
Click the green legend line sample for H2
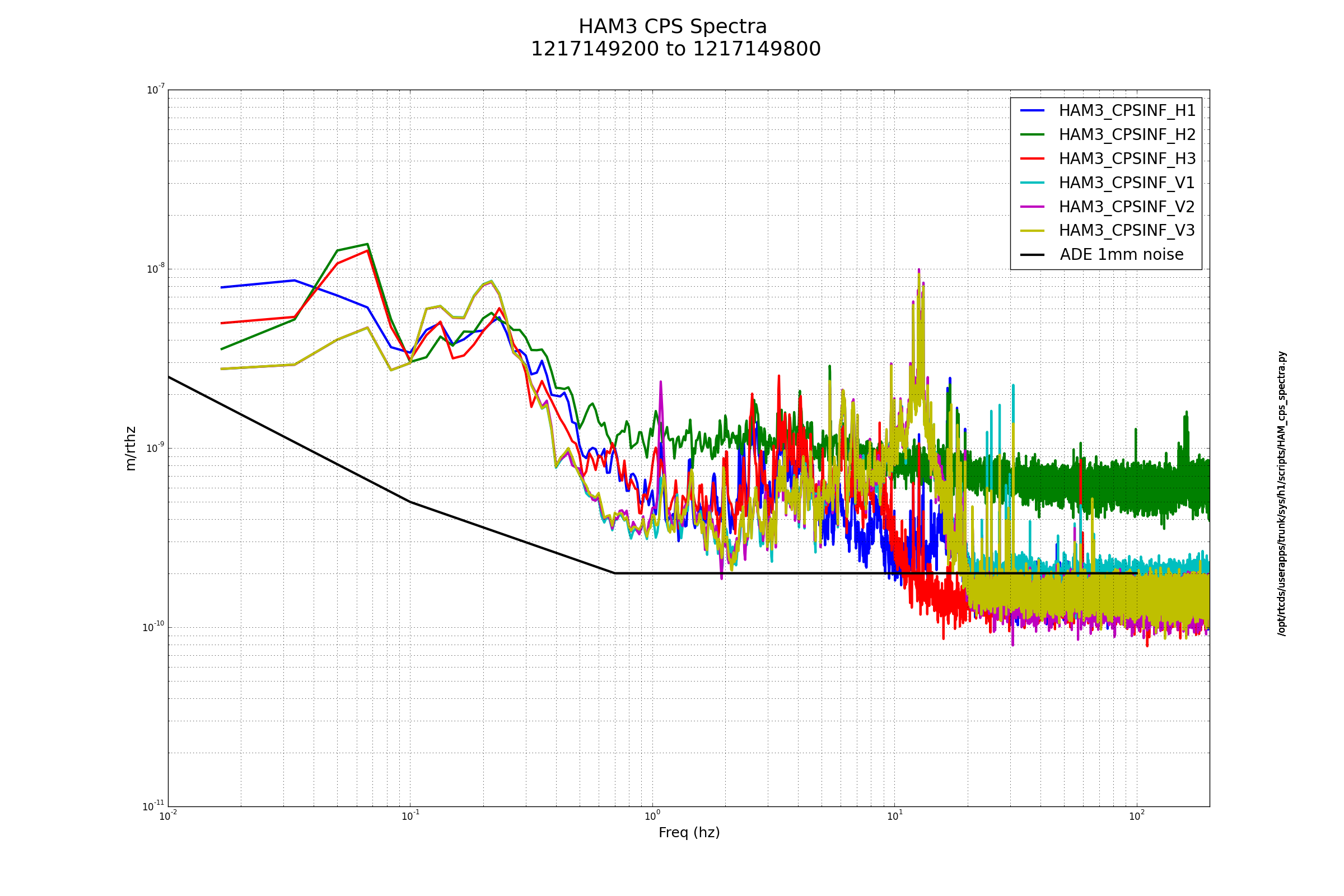1032,134
